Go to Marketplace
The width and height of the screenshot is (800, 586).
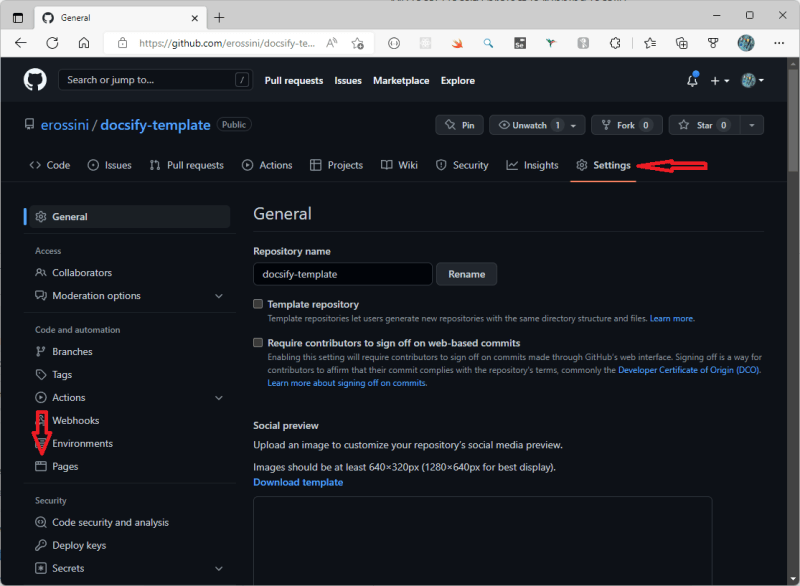click(401, 81)
